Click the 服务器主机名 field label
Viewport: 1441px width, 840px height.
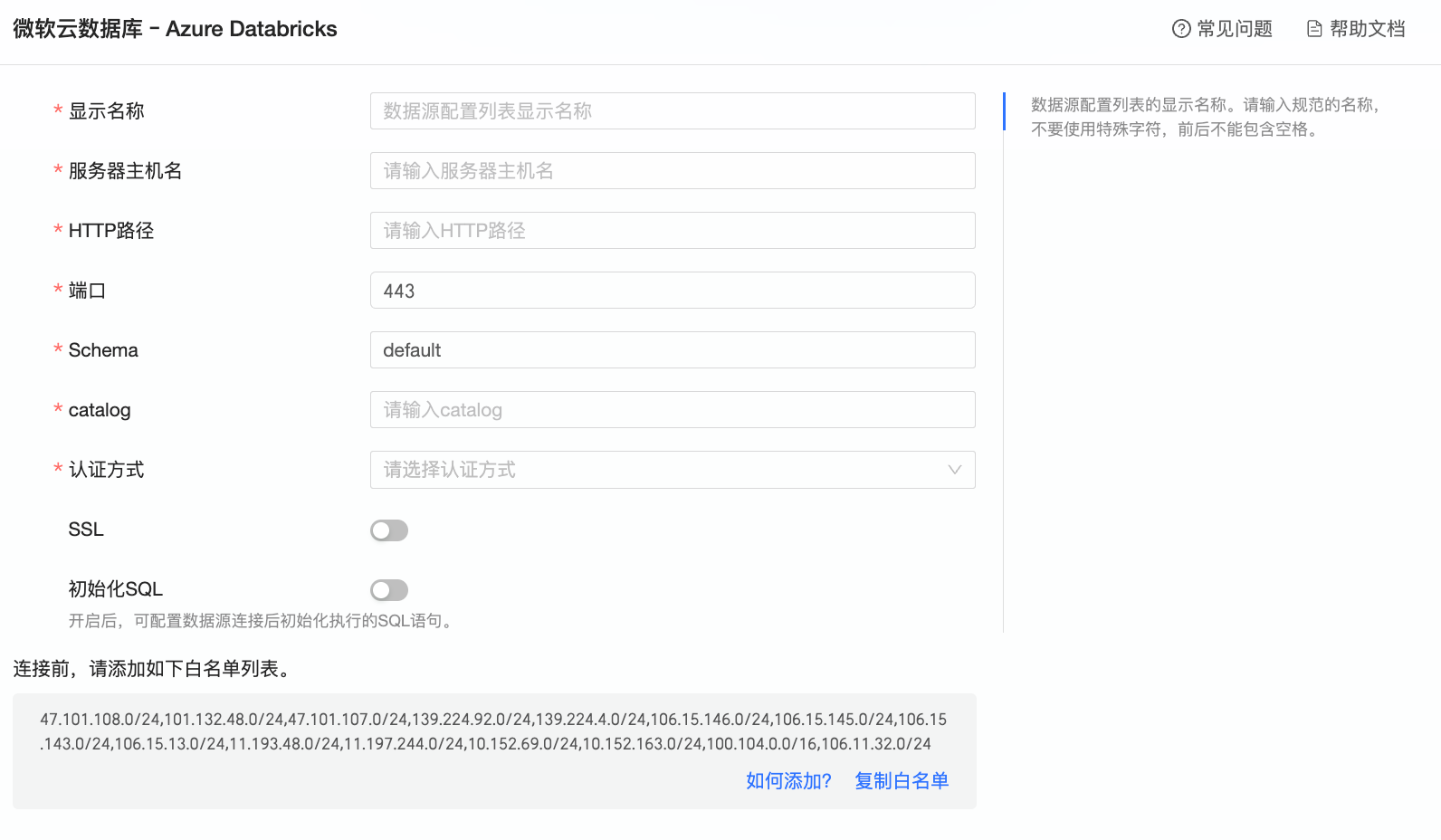(126, 171)
